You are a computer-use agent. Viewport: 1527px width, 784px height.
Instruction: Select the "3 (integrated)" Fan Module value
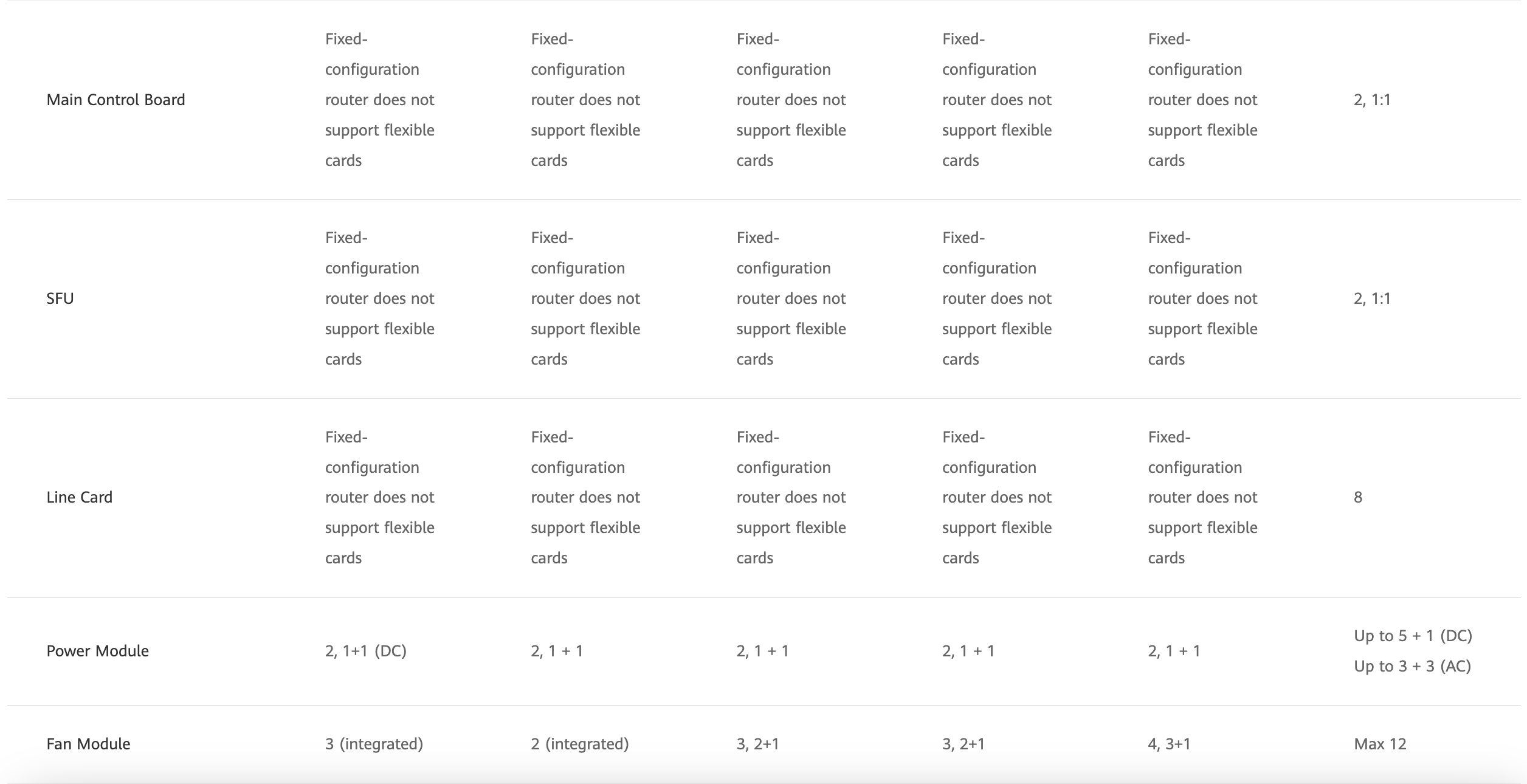[x=374, y=744]
